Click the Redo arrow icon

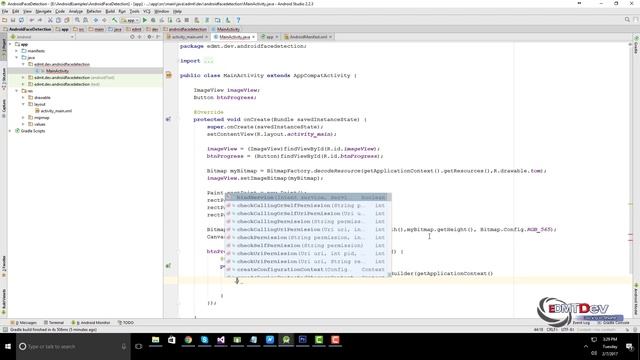pos(40,20)
